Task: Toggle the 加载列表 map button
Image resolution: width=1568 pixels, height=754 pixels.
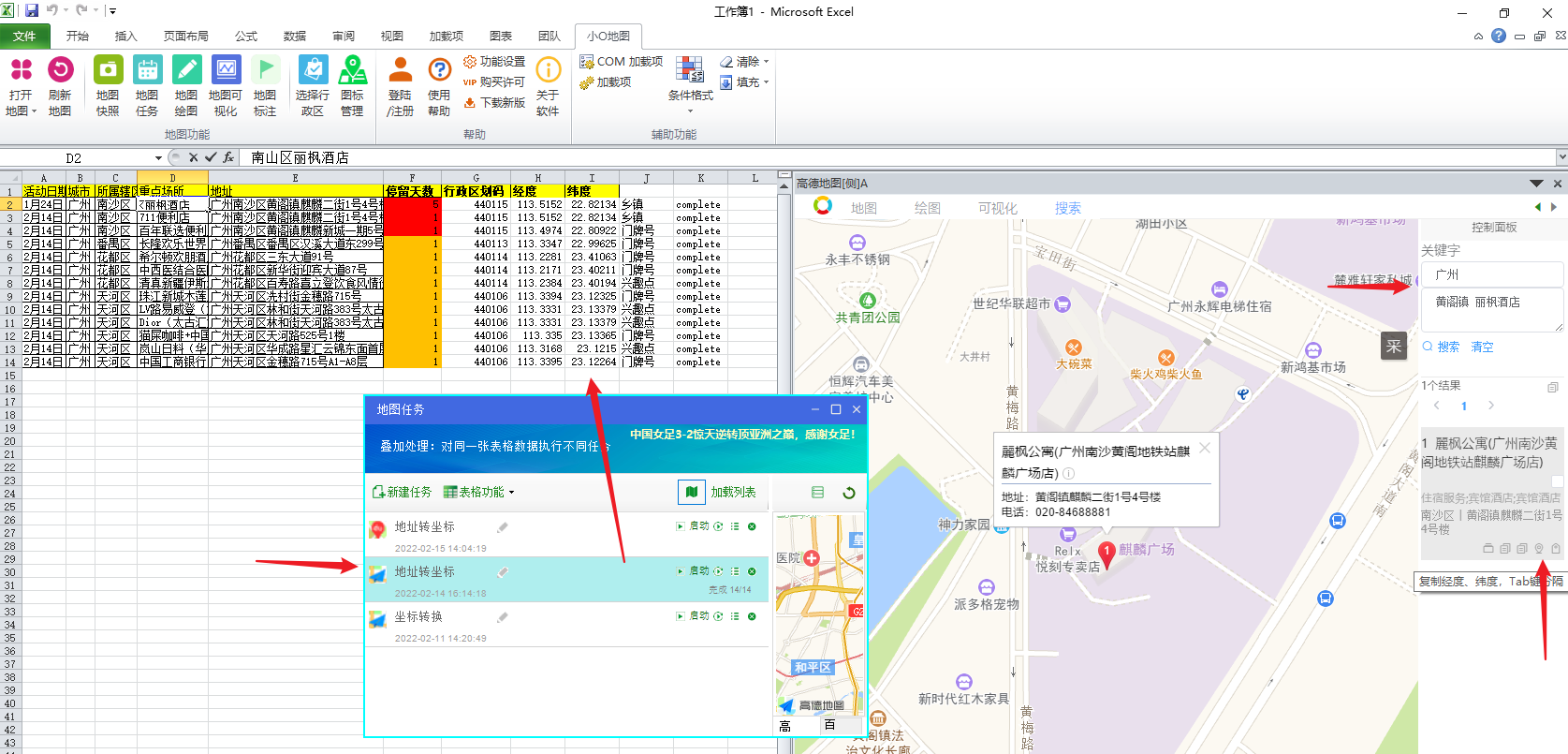Action: pyautogui.click(x=691, y=492)
